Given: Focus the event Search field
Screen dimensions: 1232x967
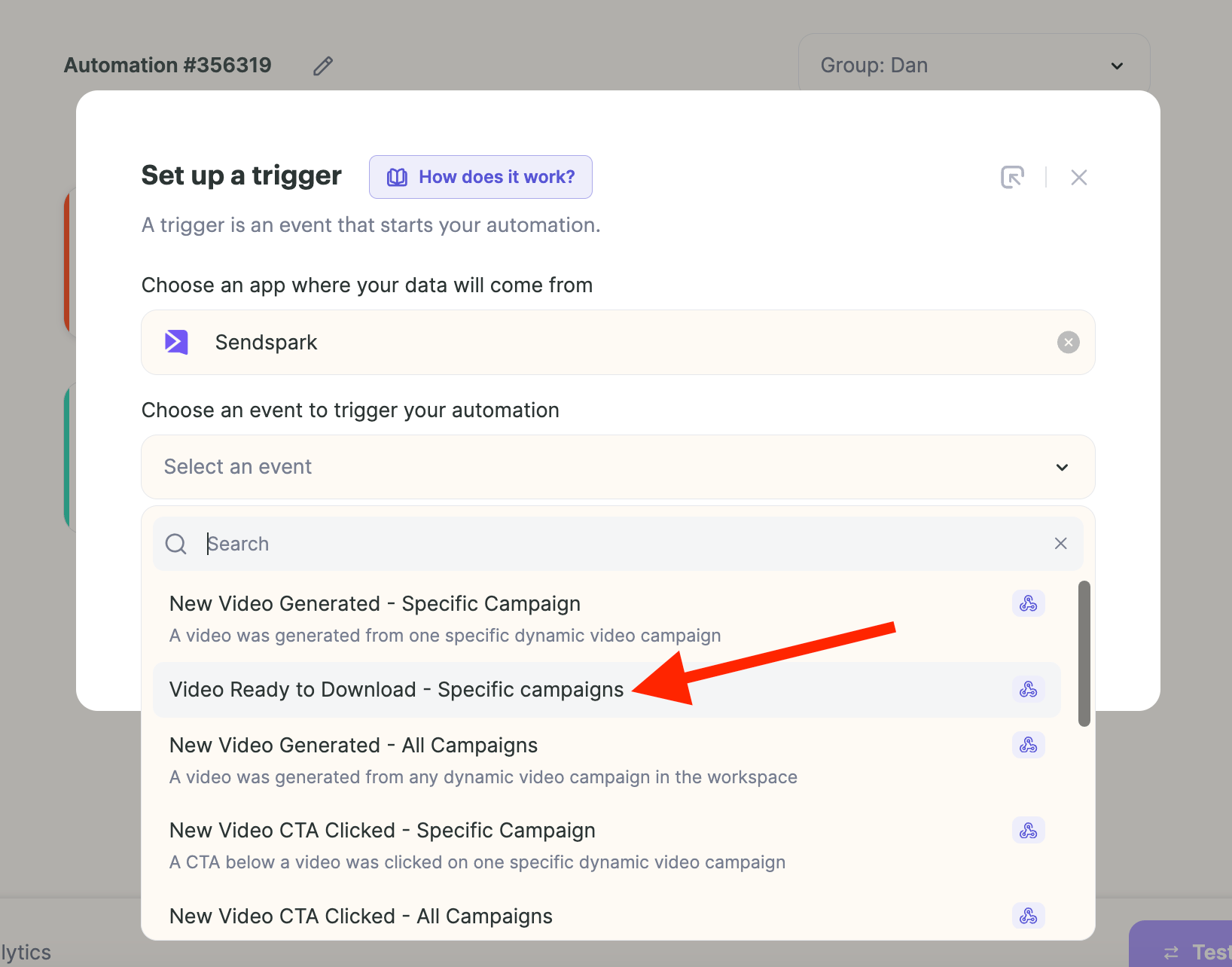Looking at the screenshot, I should [618, 544].
